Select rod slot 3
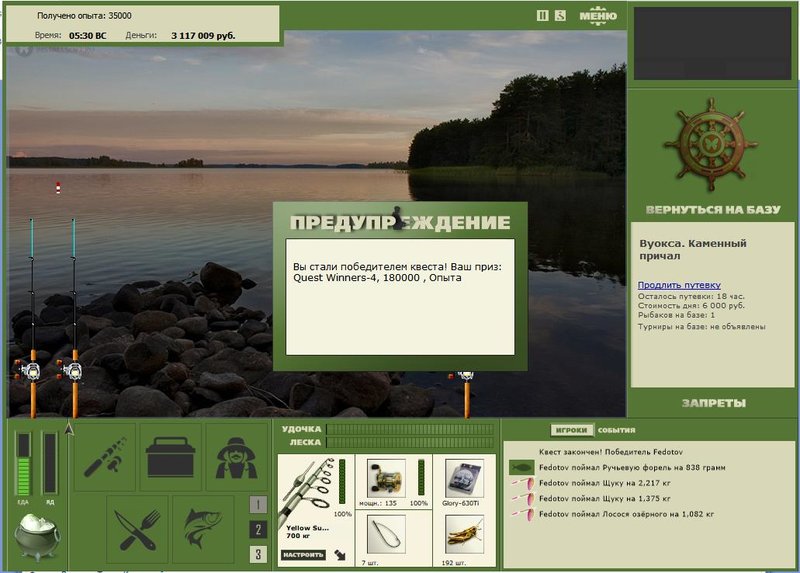Screen dimensions: 800x573 coord(258,554)
